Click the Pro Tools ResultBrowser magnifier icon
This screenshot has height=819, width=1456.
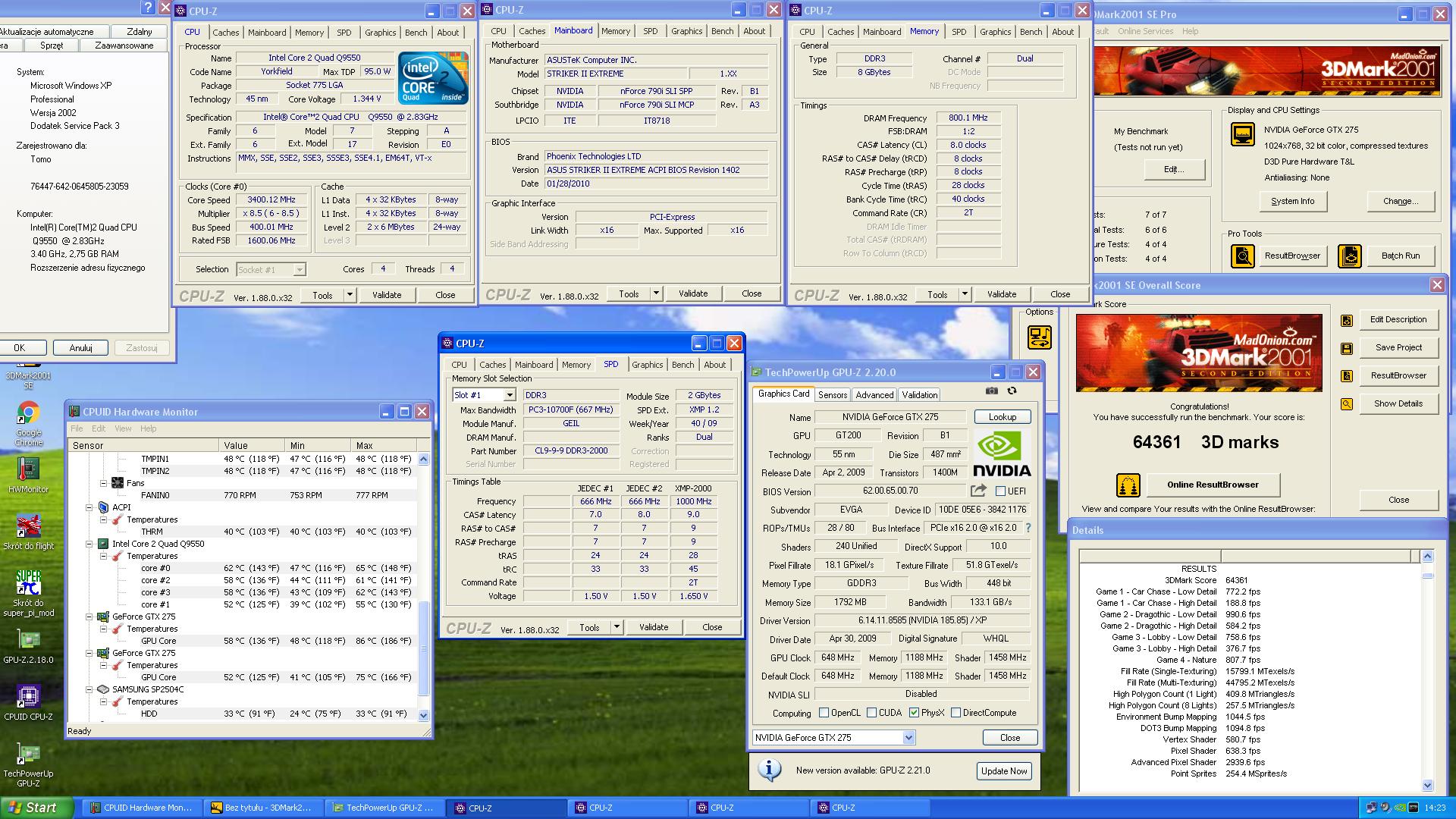(x=1242, y=256)
